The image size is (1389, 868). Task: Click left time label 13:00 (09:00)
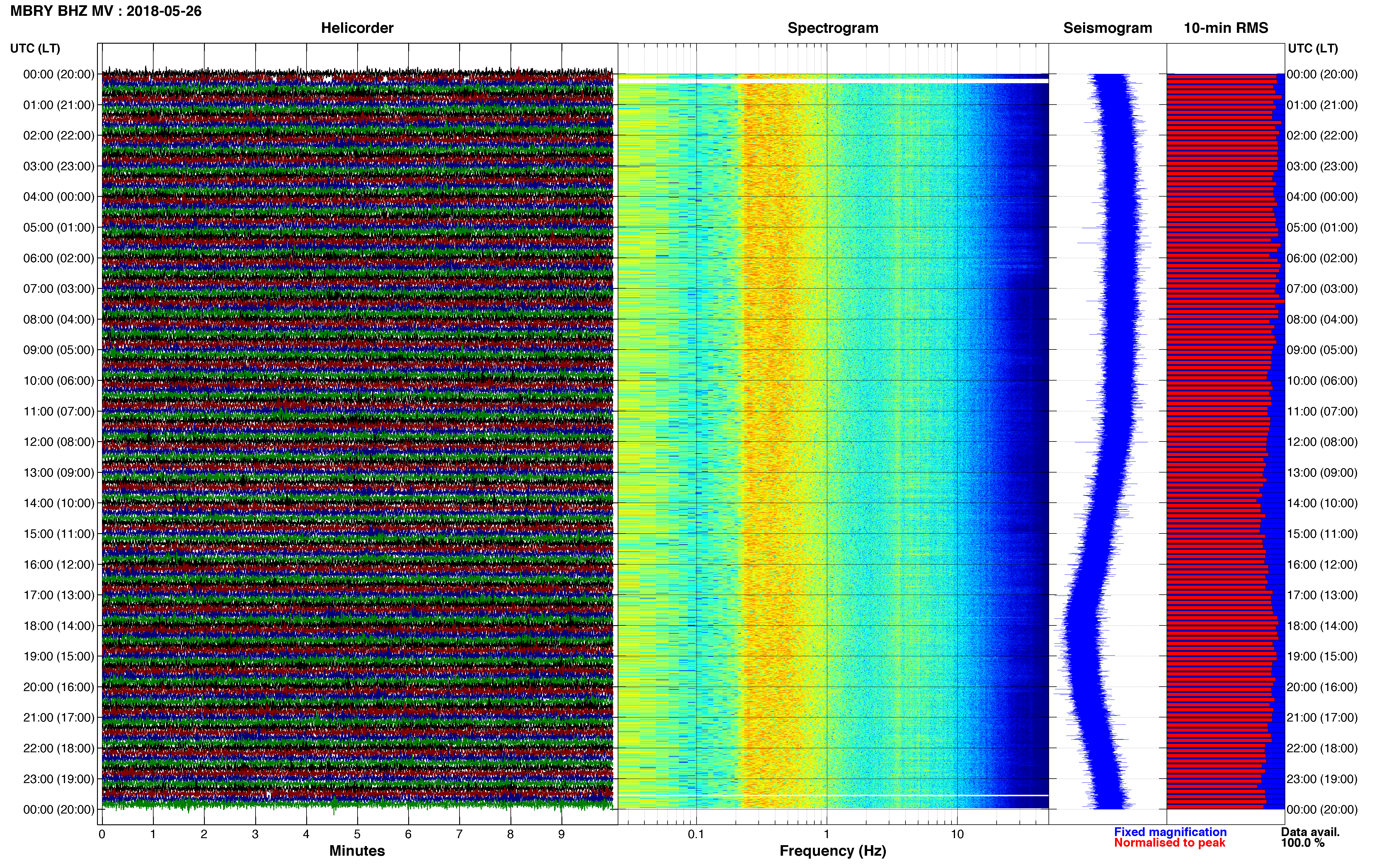tap(59, 473)
